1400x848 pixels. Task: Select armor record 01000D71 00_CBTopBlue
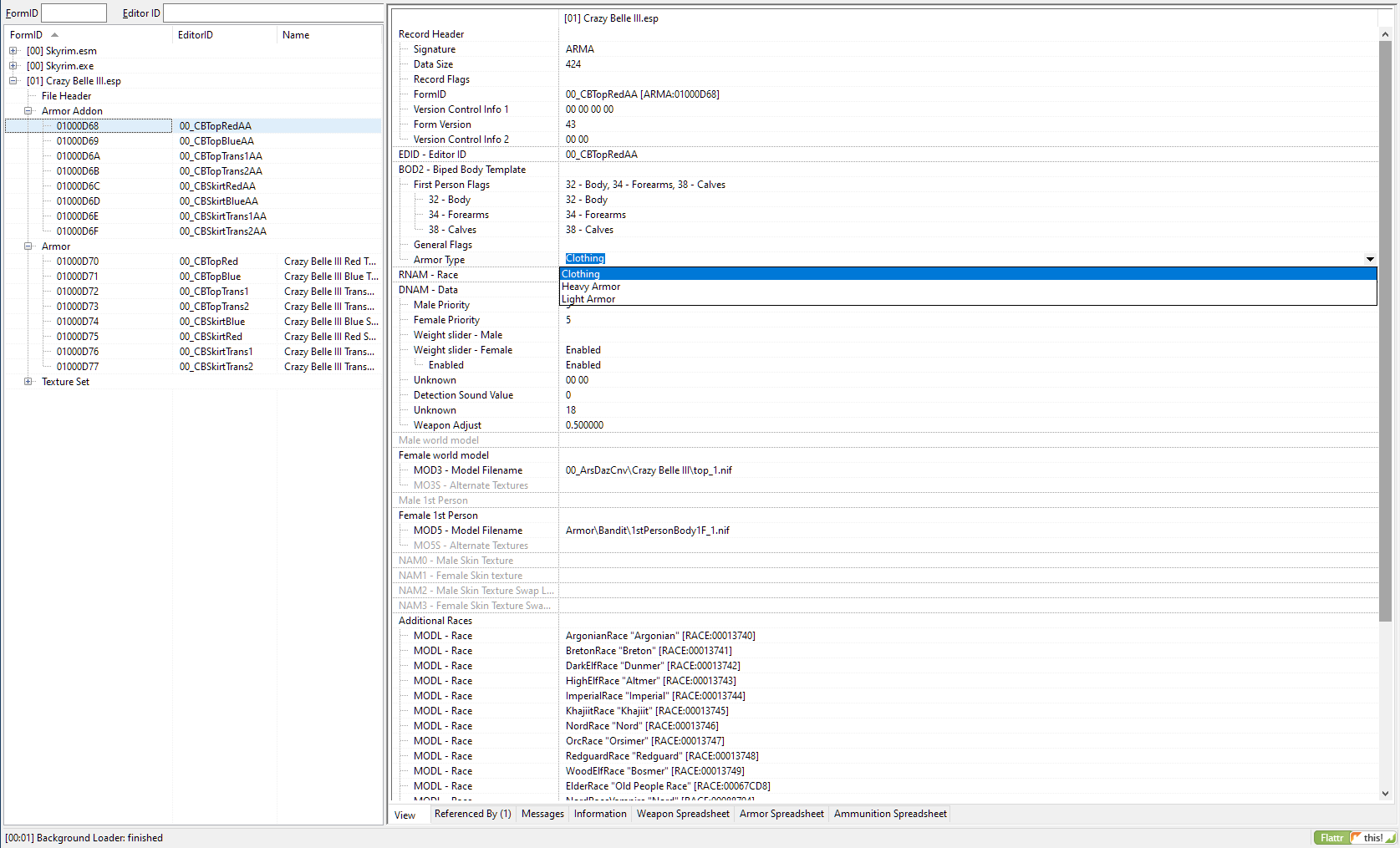tap(193, 277)
